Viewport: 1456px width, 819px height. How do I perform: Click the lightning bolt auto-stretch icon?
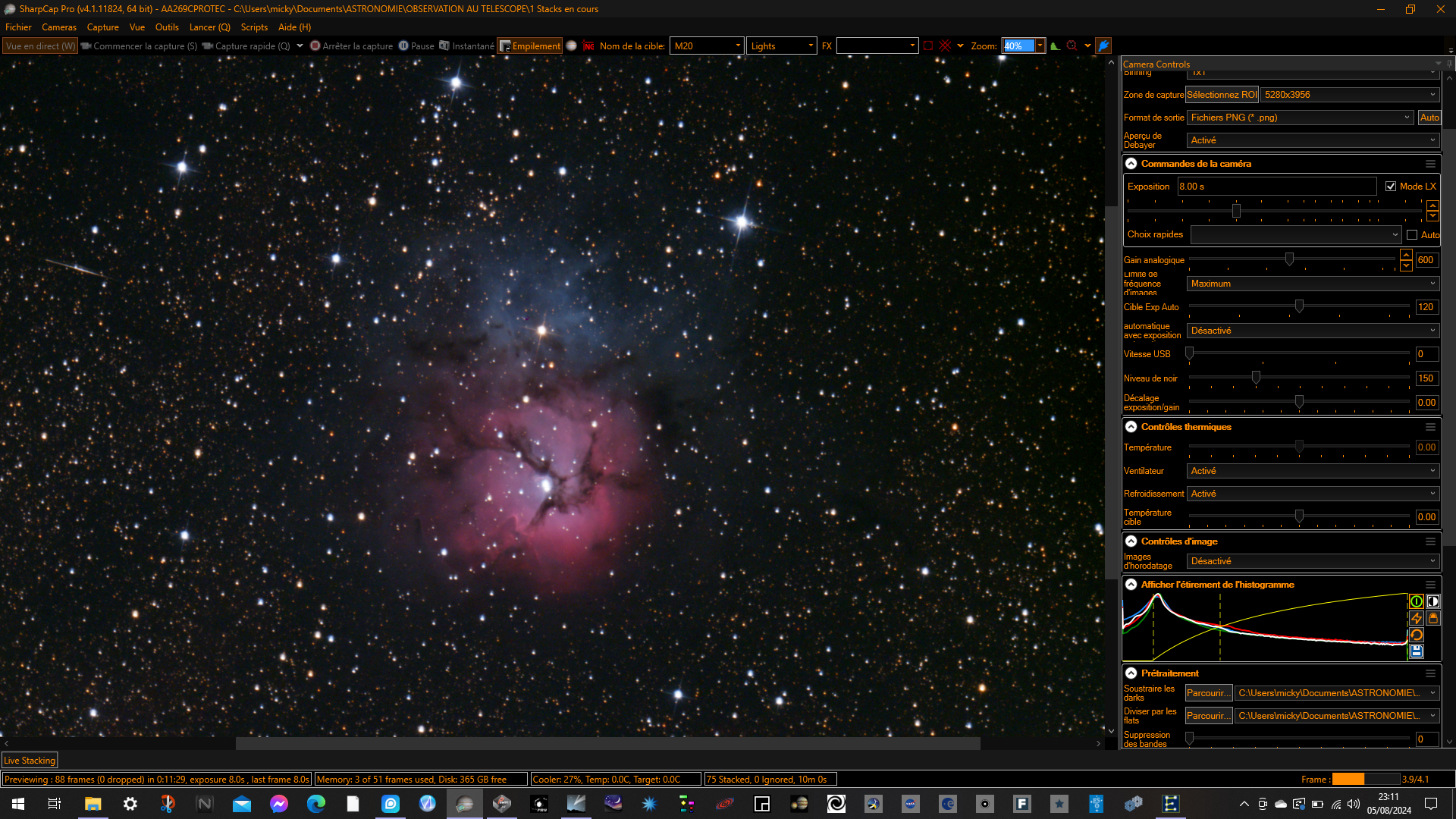pos(1416,618)
